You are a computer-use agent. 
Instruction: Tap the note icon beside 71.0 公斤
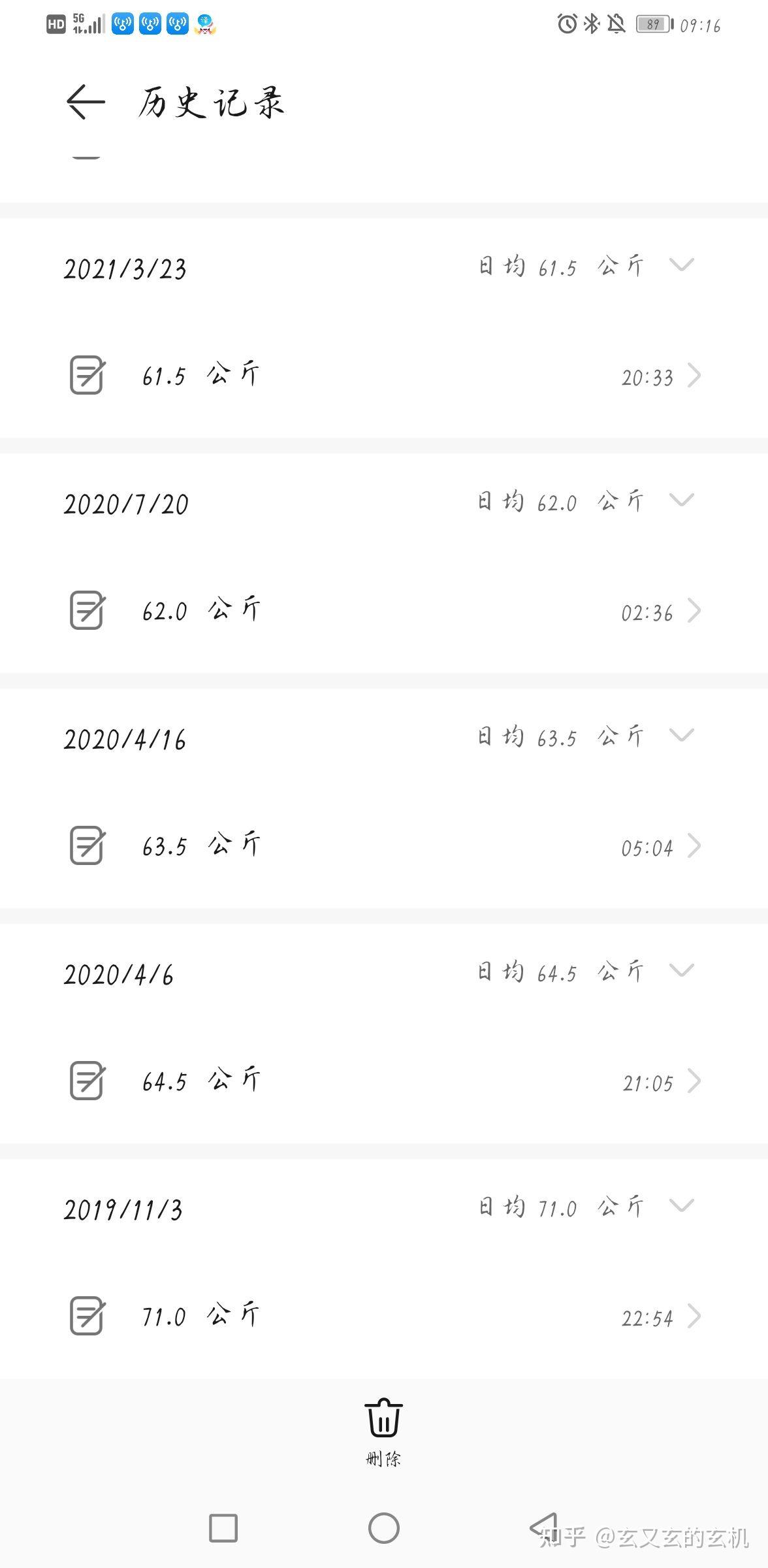coord(87,1316)
